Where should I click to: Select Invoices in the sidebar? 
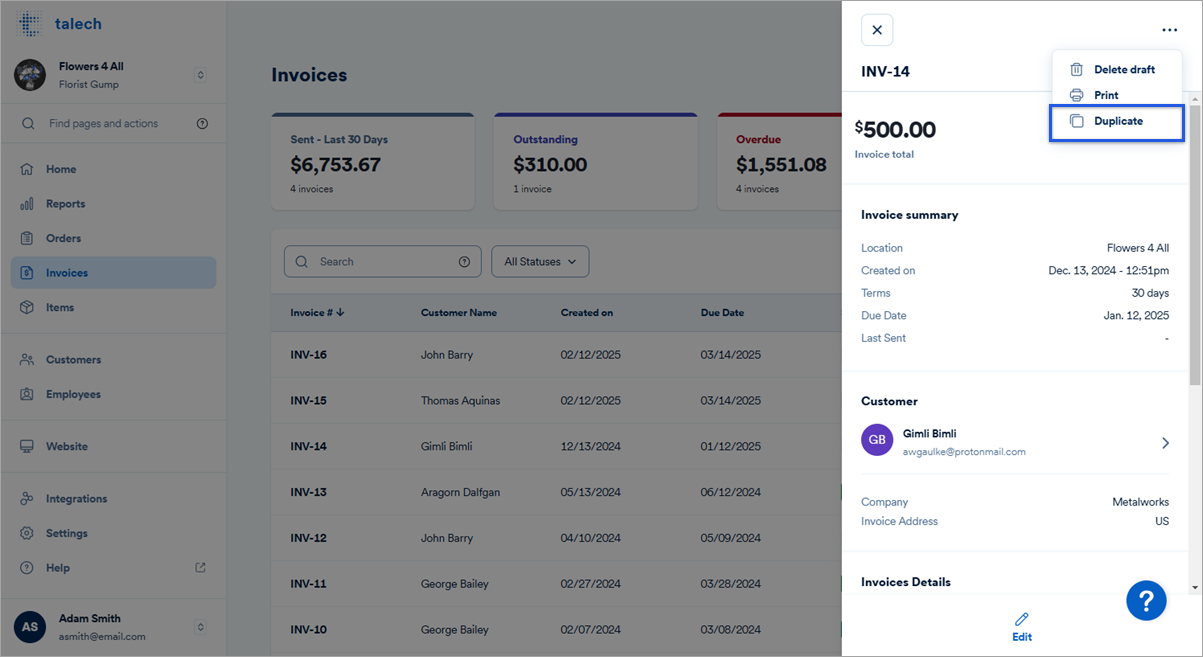(113, 273)
